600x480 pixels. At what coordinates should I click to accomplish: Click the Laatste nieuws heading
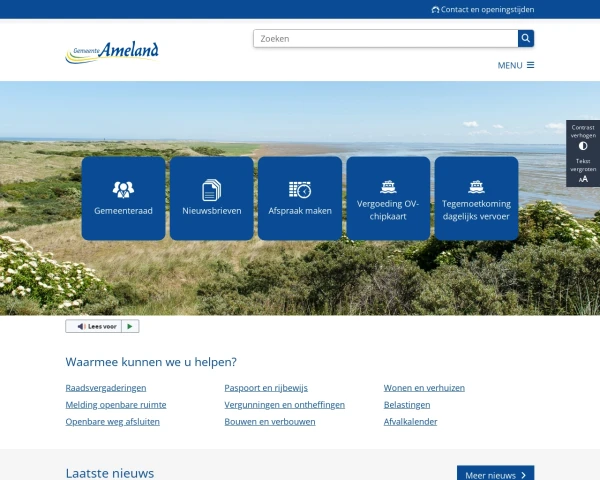(x=110, y=473)
